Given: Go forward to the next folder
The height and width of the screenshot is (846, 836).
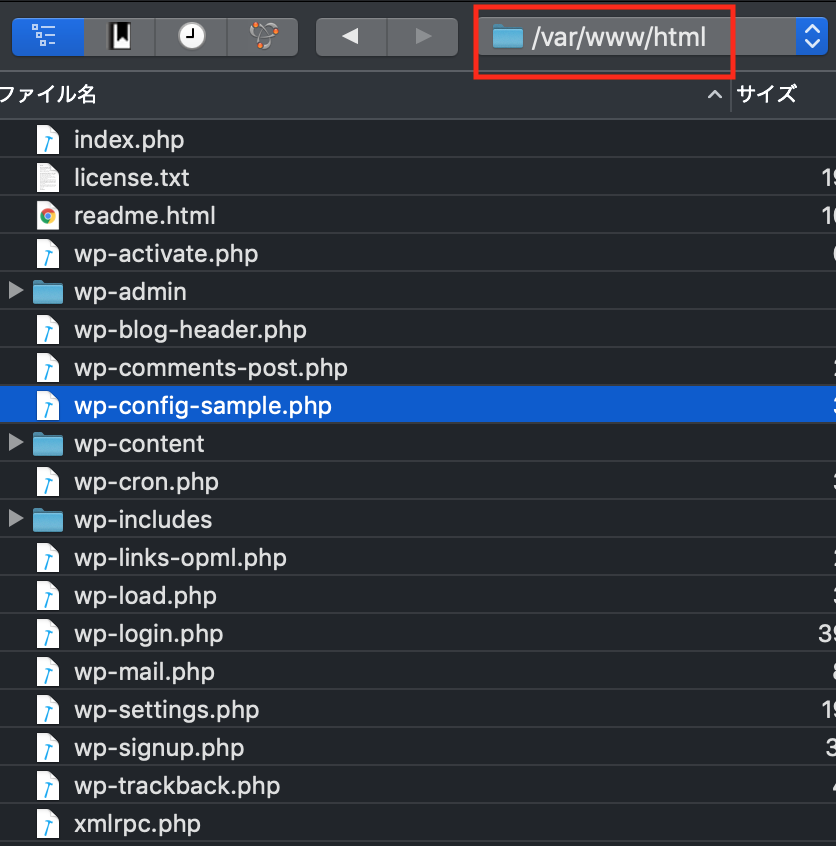Looking at the screenshot, I should [423, 37].
